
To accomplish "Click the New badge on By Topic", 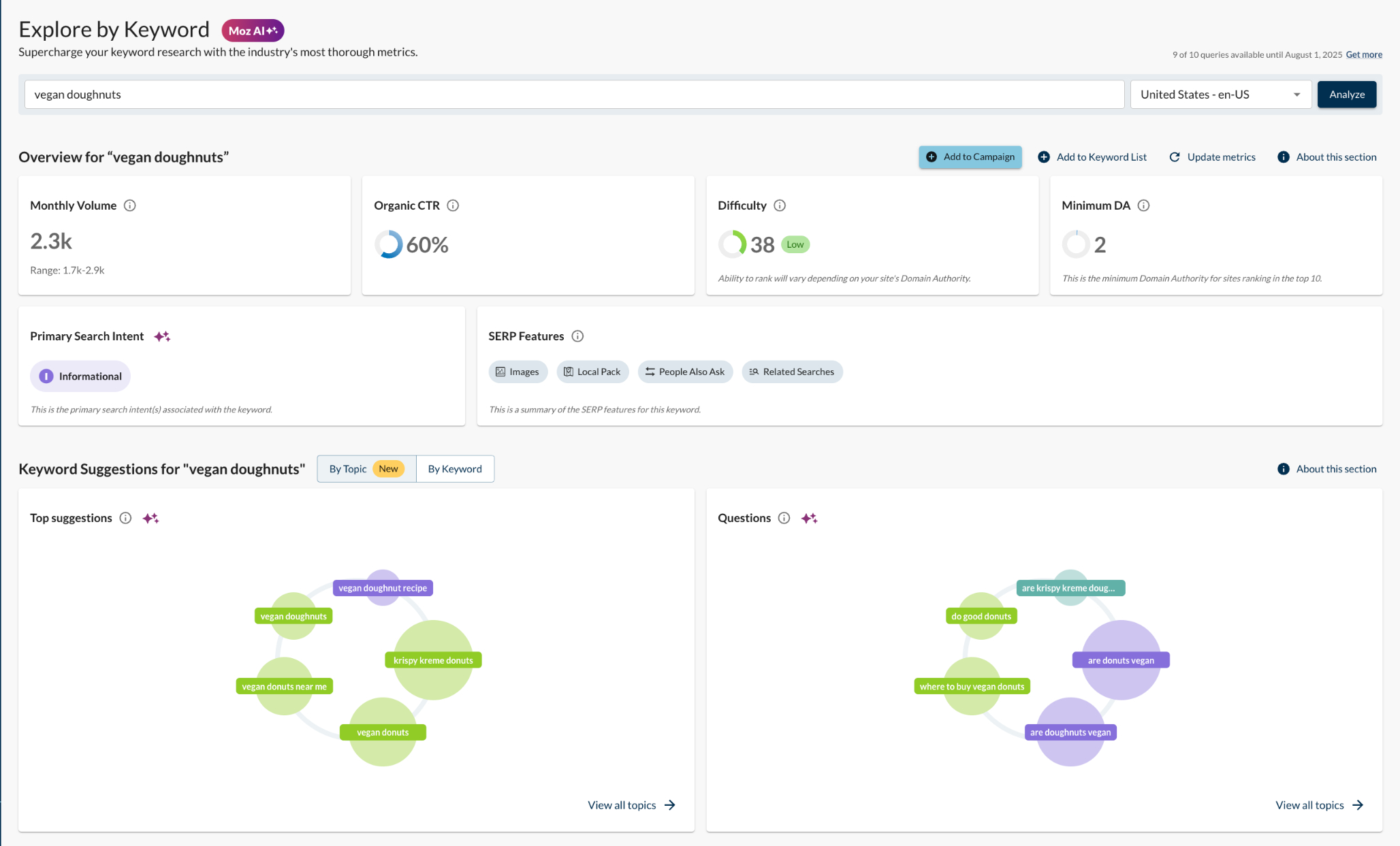I will (x=388, y=469).
